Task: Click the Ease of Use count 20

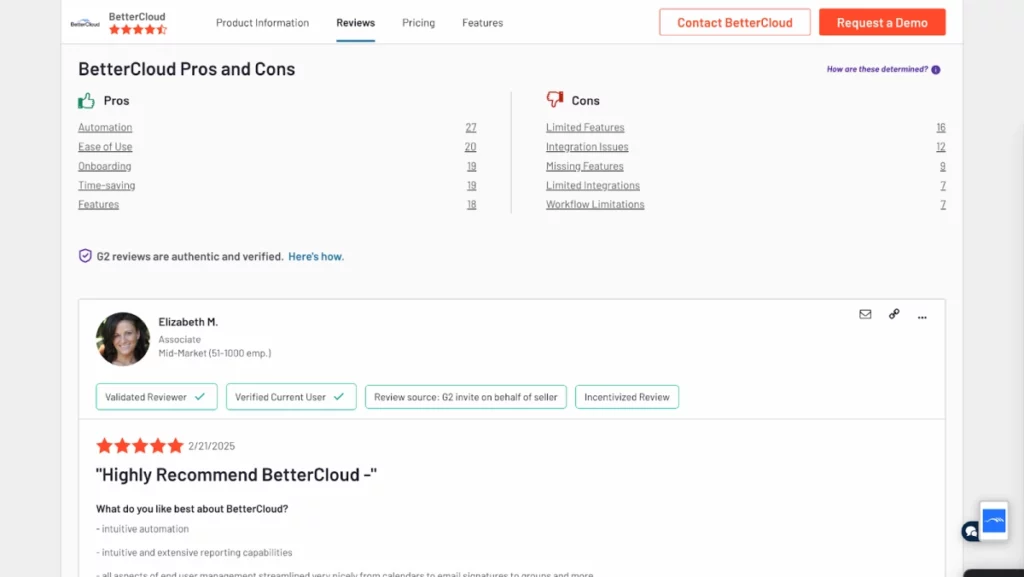Action: pos(470,147)
